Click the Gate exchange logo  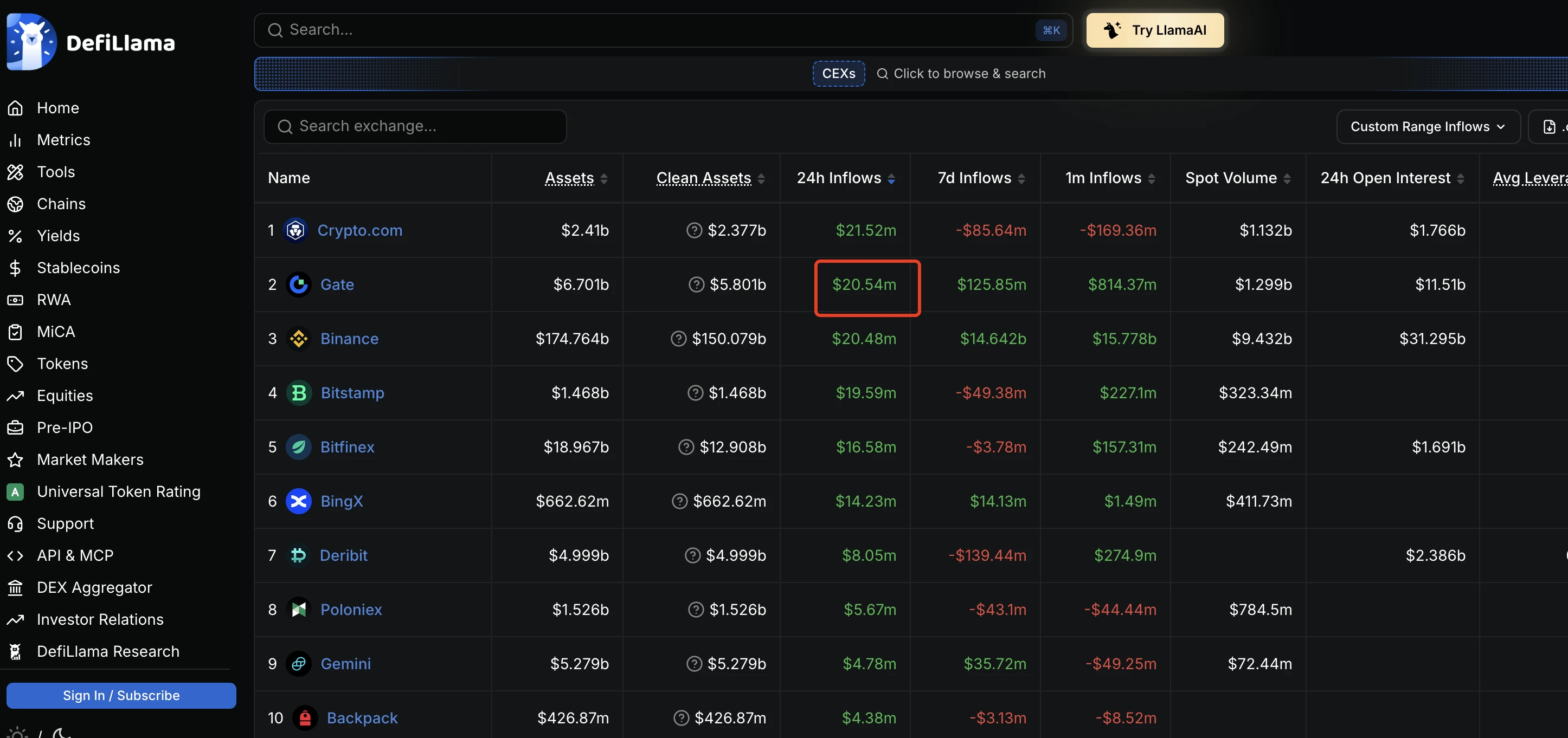299,284
